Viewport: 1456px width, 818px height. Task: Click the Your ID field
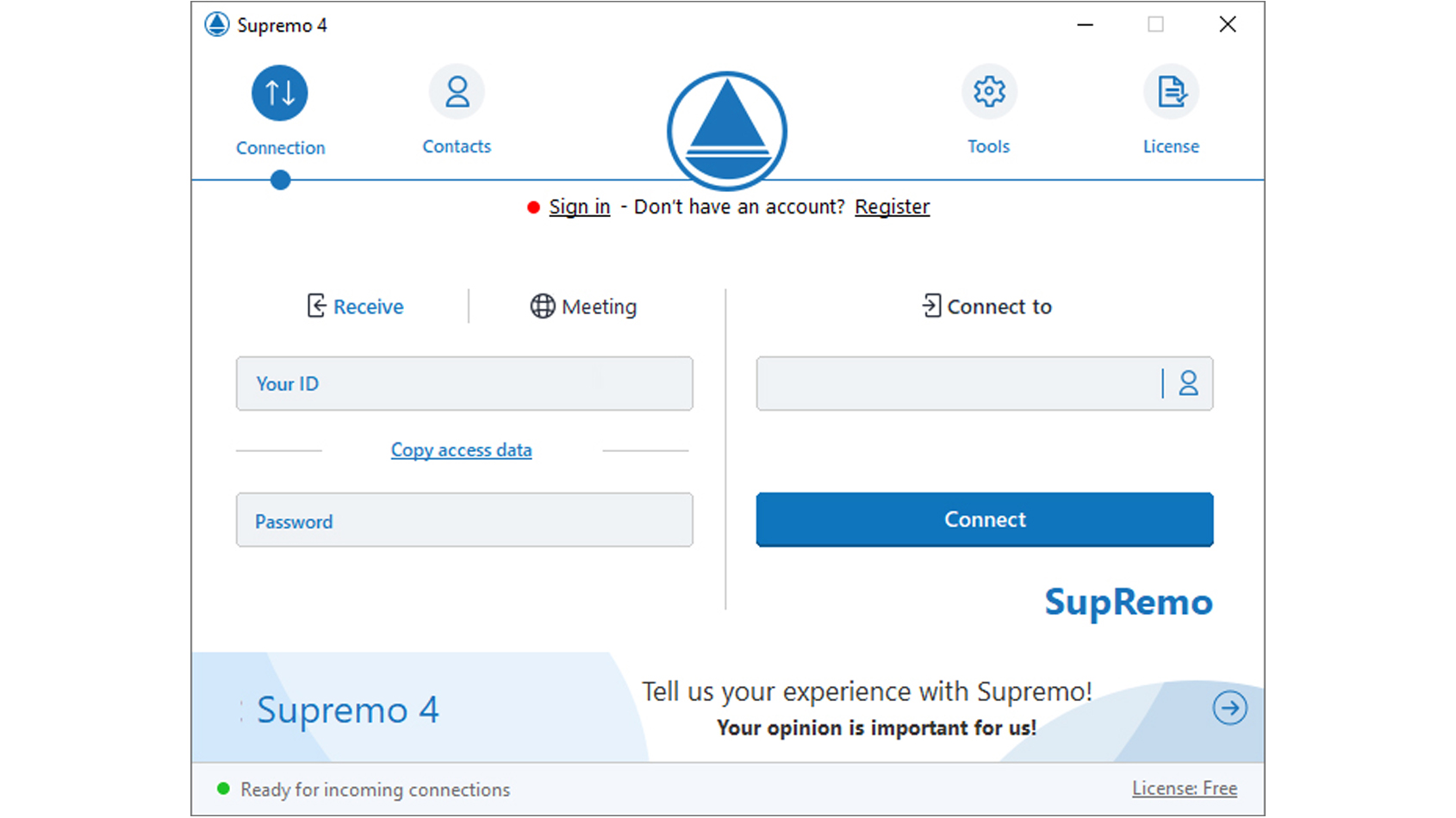tap(464, 383)
